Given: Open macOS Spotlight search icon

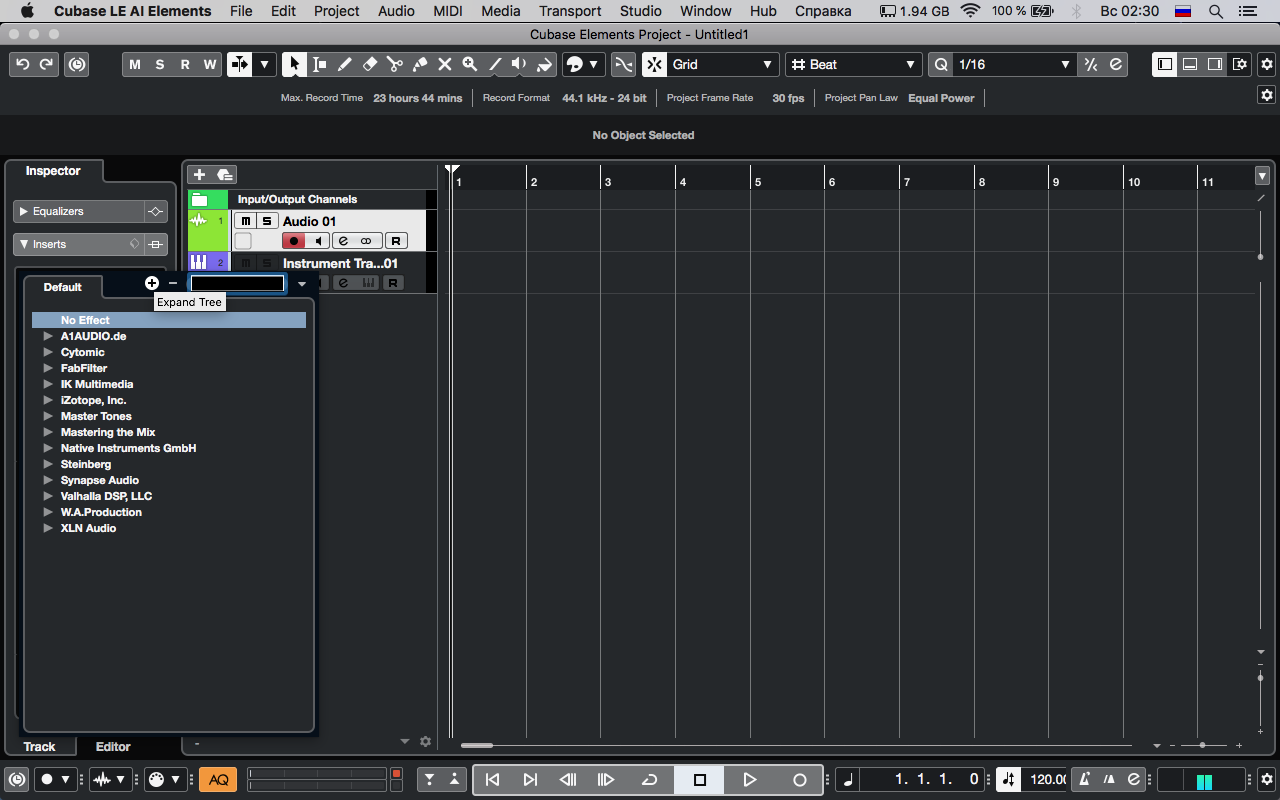Looking at the screenshot, I should pos(1215,11).
